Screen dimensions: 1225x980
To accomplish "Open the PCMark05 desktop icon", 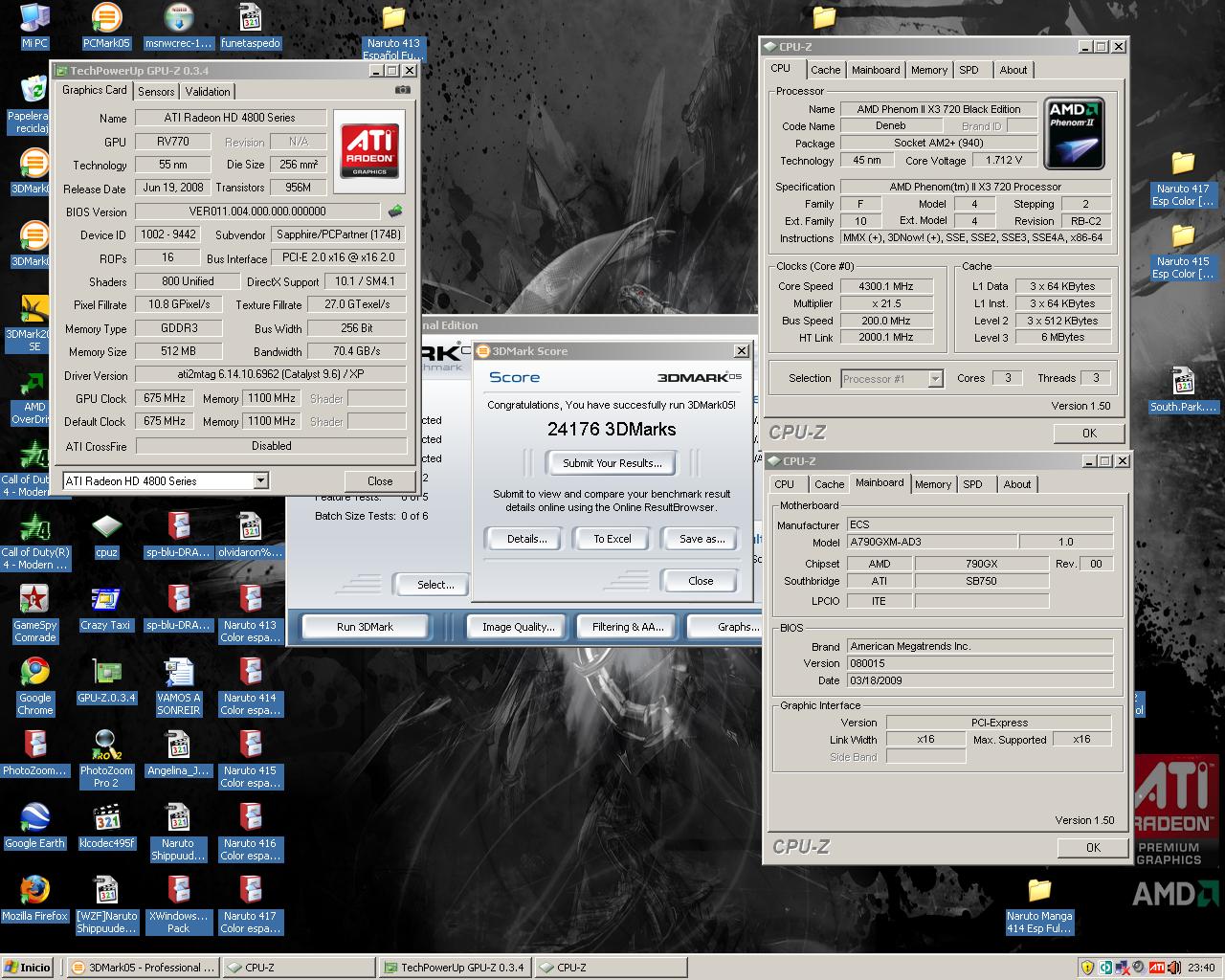I will [106, 25].
